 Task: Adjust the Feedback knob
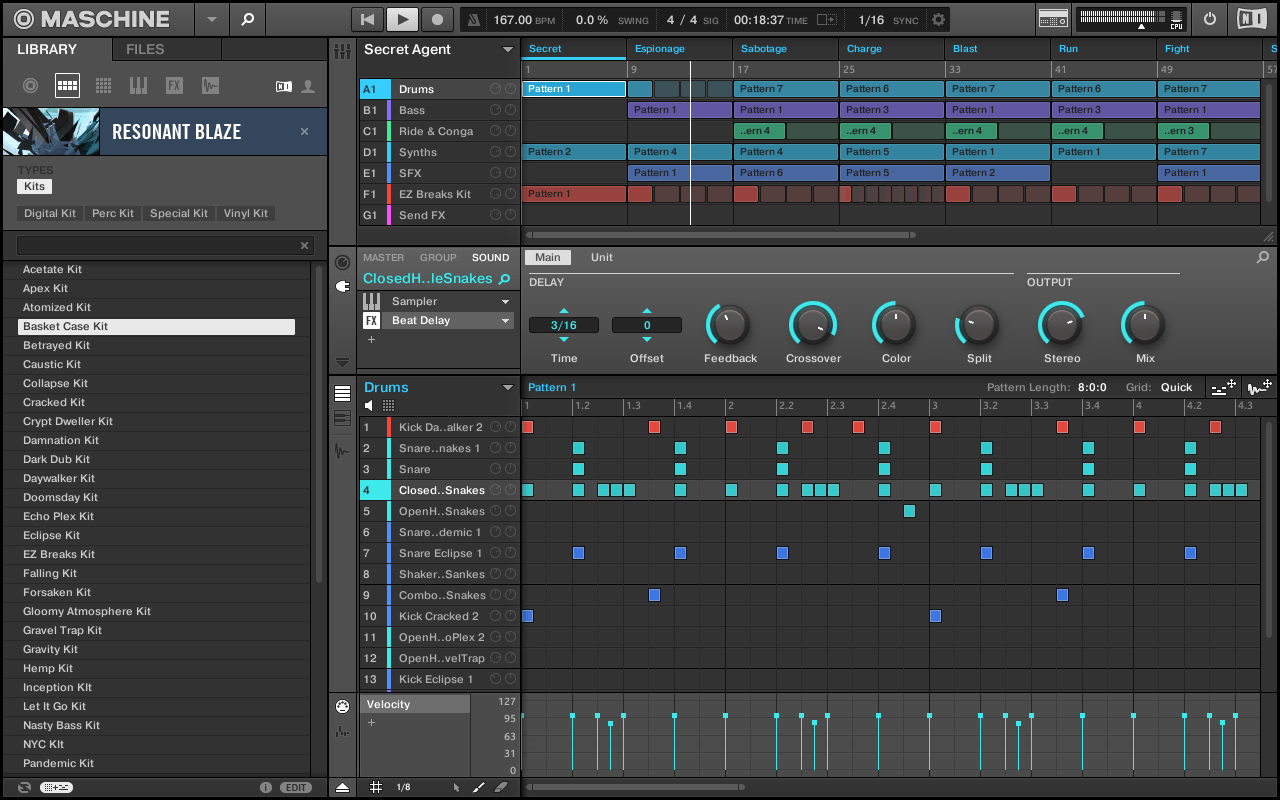click(x=730, y=324)
